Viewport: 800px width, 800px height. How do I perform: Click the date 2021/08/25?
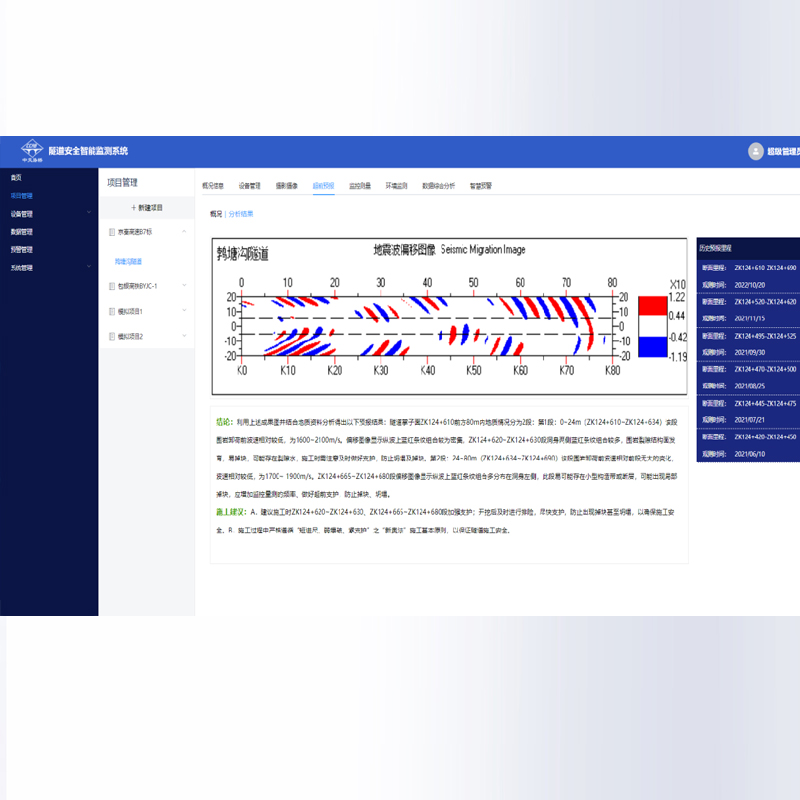pos(749,386)
